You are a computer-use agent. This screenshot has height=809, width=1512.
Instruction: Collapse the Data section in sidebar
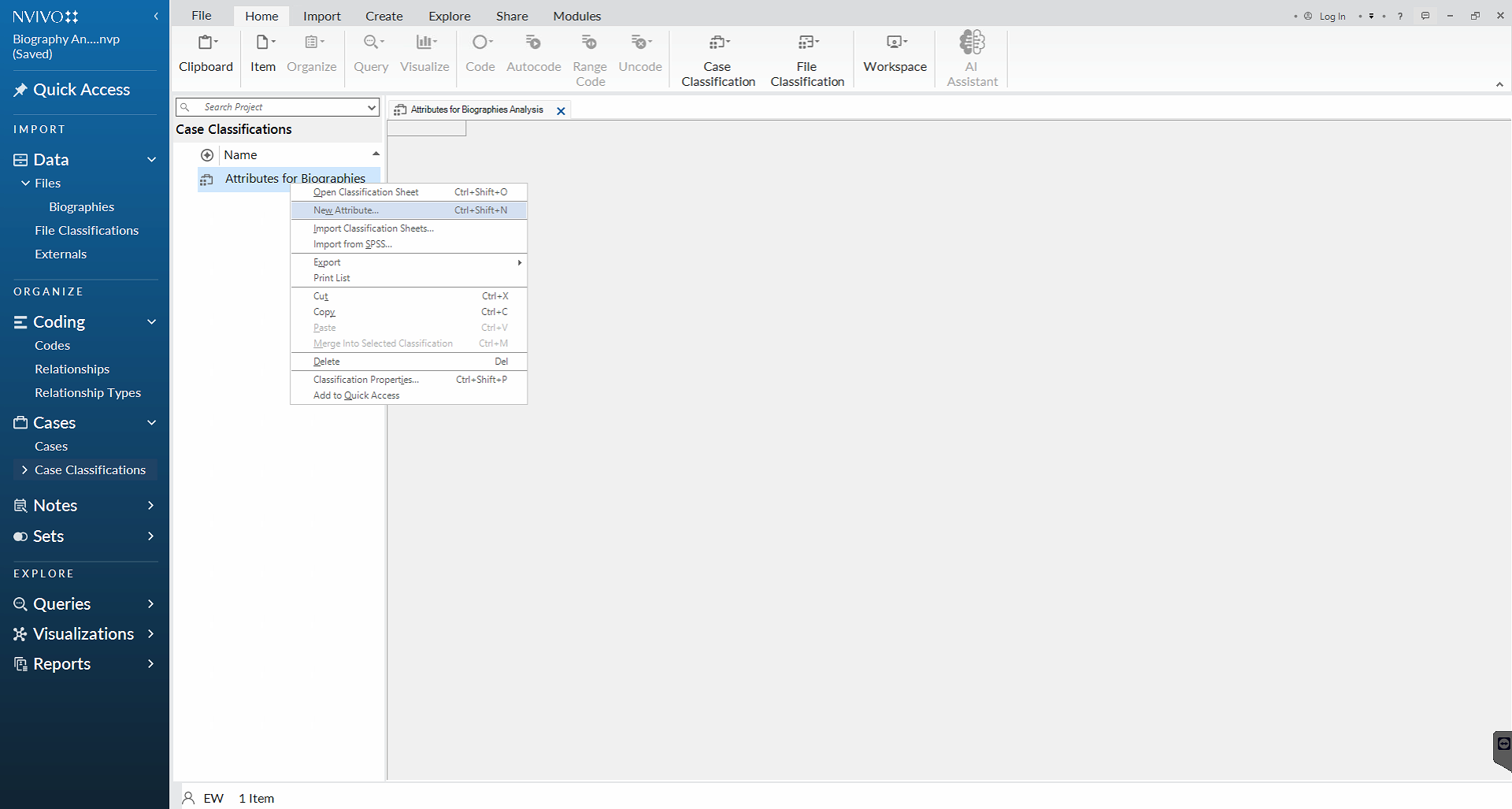151,160
